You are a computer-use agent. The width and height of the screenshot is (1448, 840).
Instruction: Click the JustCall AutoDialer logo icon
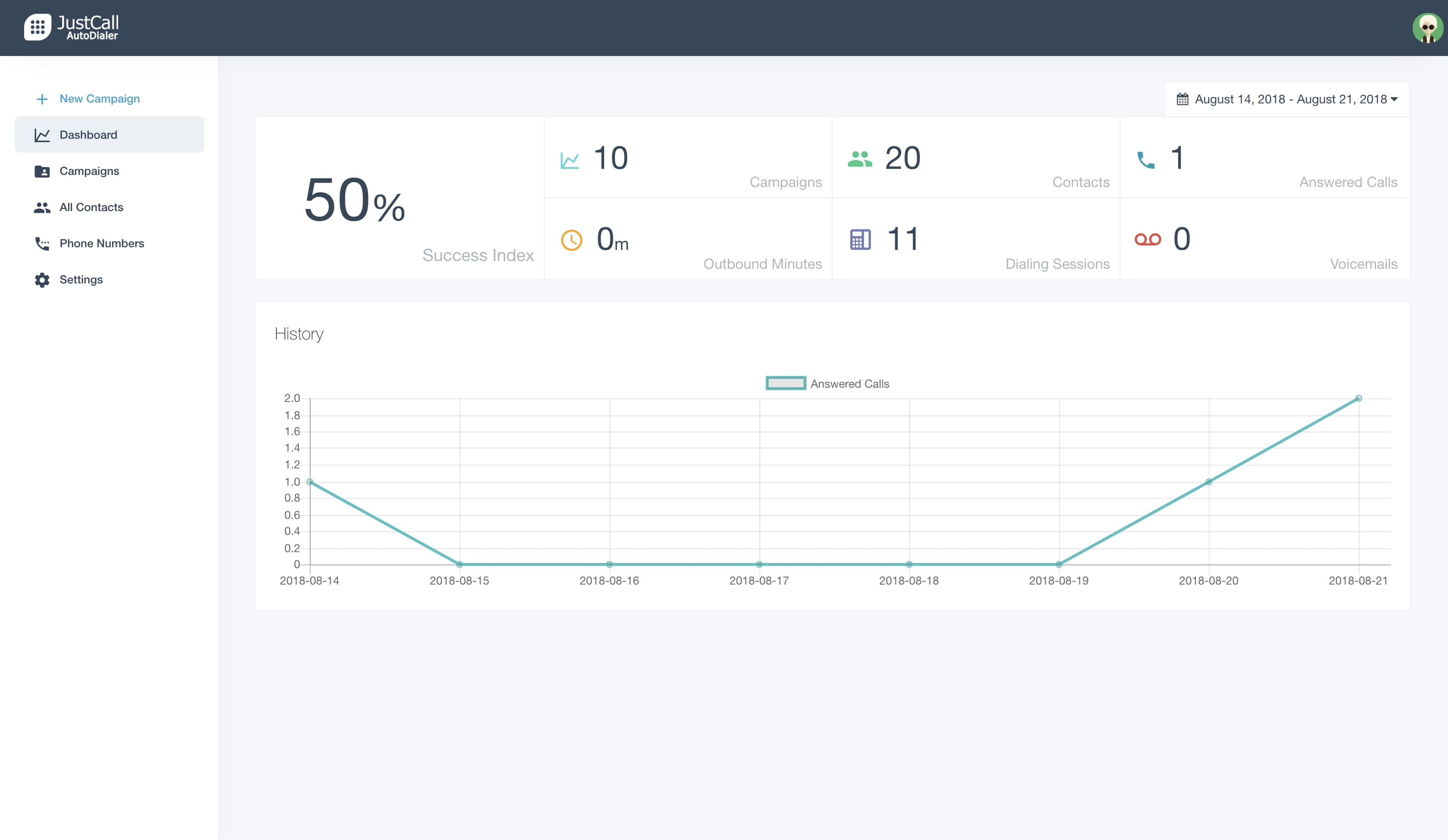37,27
